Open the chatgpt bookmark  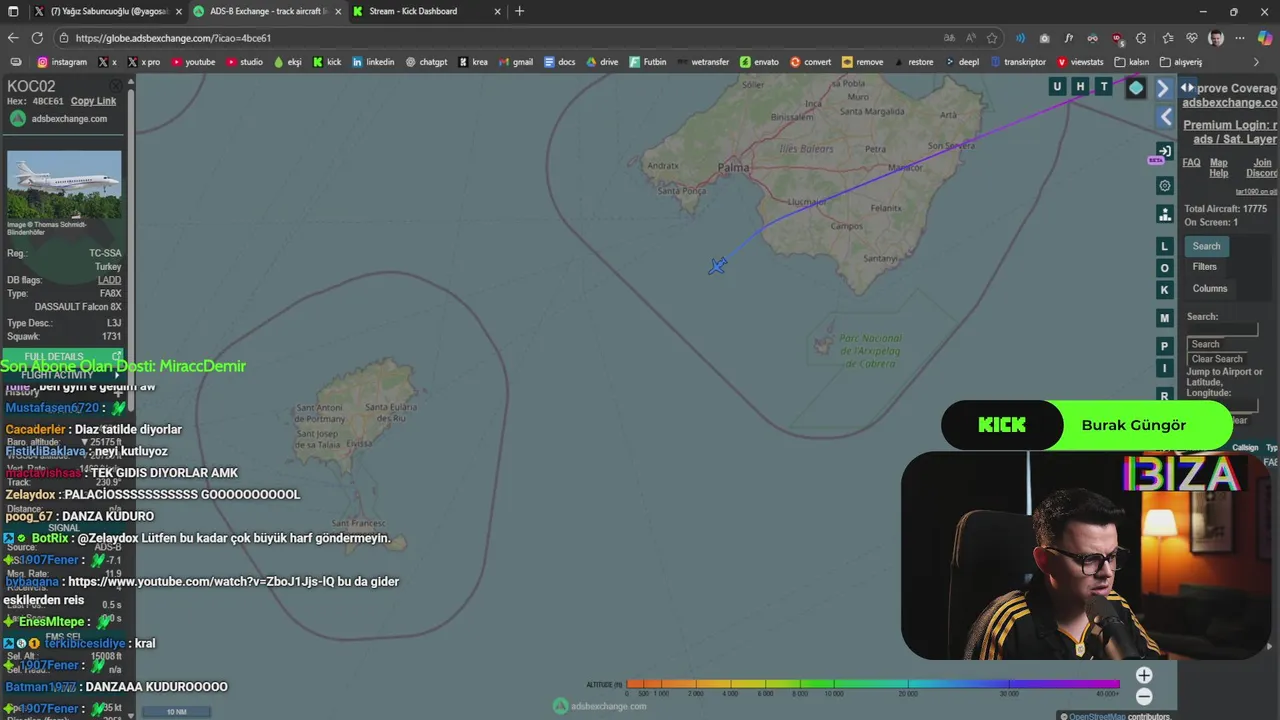pyautogui.click(x=426, y=62)
